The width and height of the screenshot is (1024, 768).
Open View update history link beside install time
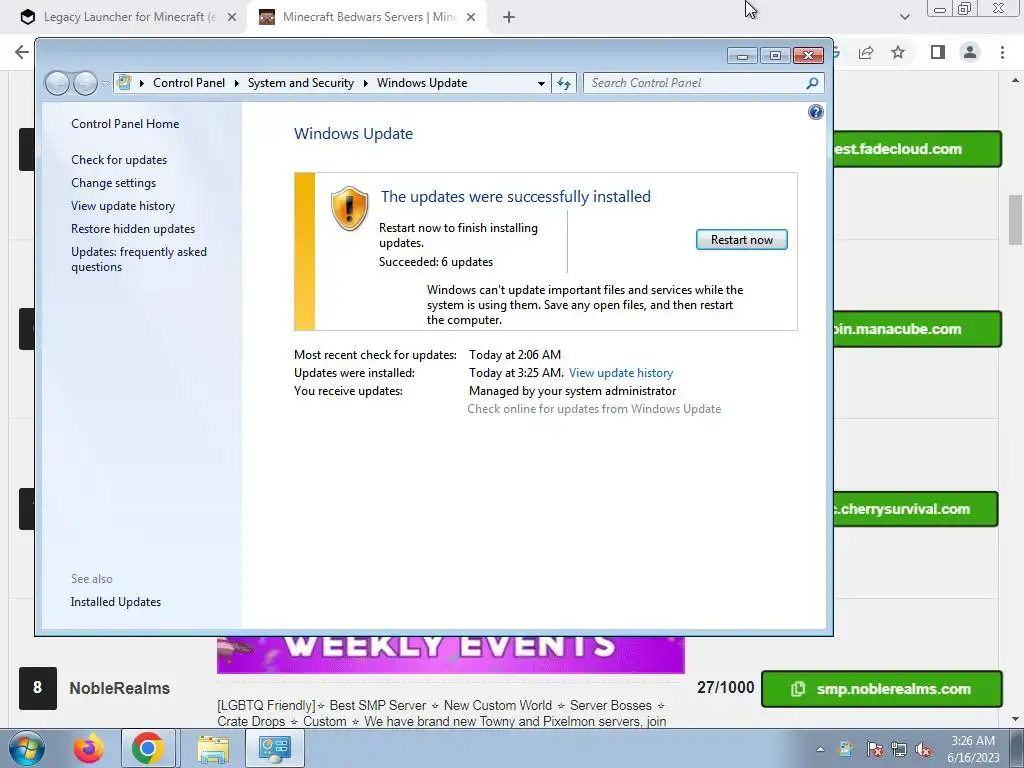tap(620, 373)
